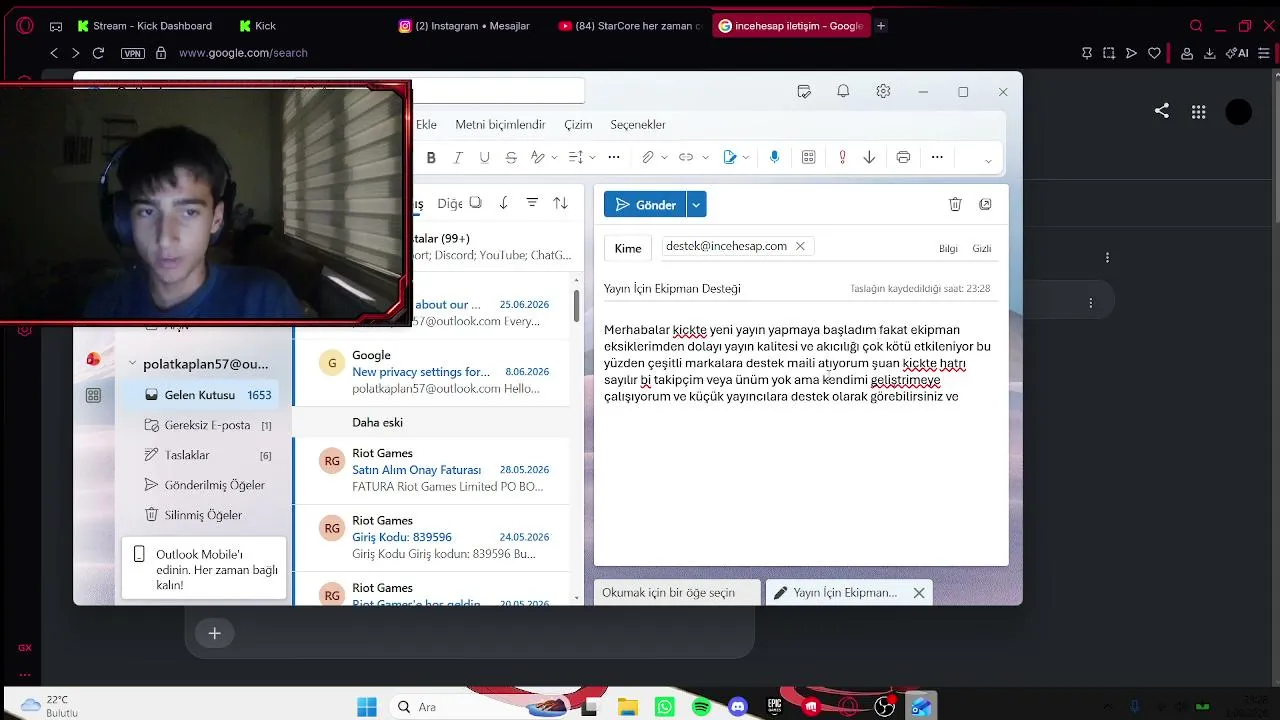Switch to the Instagram Mesajlar browser tab
The height and width of the screenshot is (720, 1280).
(465, 26)
